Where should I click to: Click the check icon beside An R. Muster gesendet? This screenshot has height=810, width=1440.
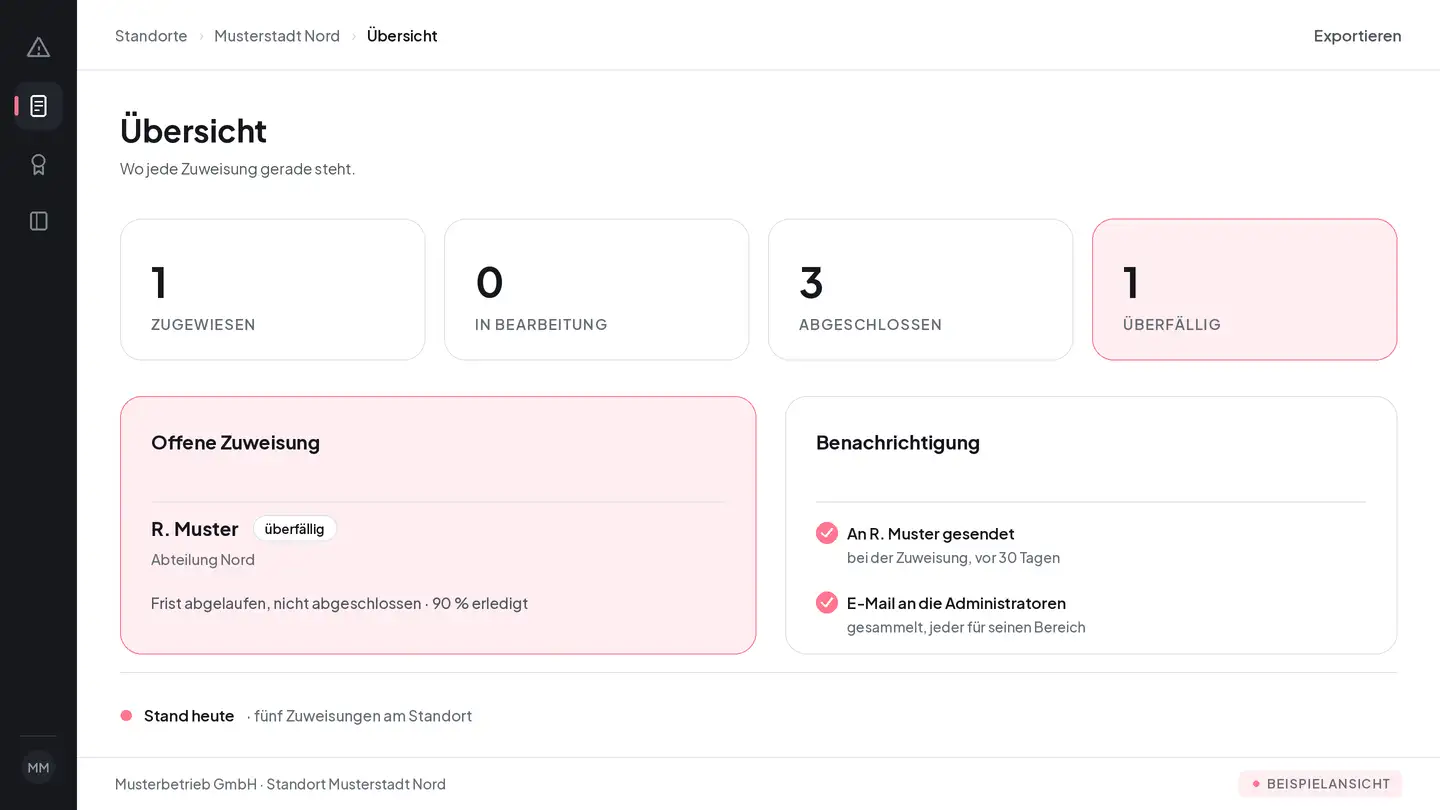[827, 533]
